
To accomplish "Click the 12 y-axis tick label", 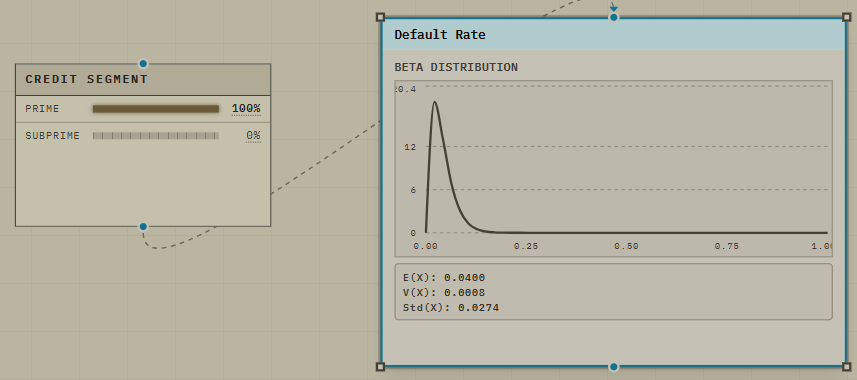I will (410, 147).
